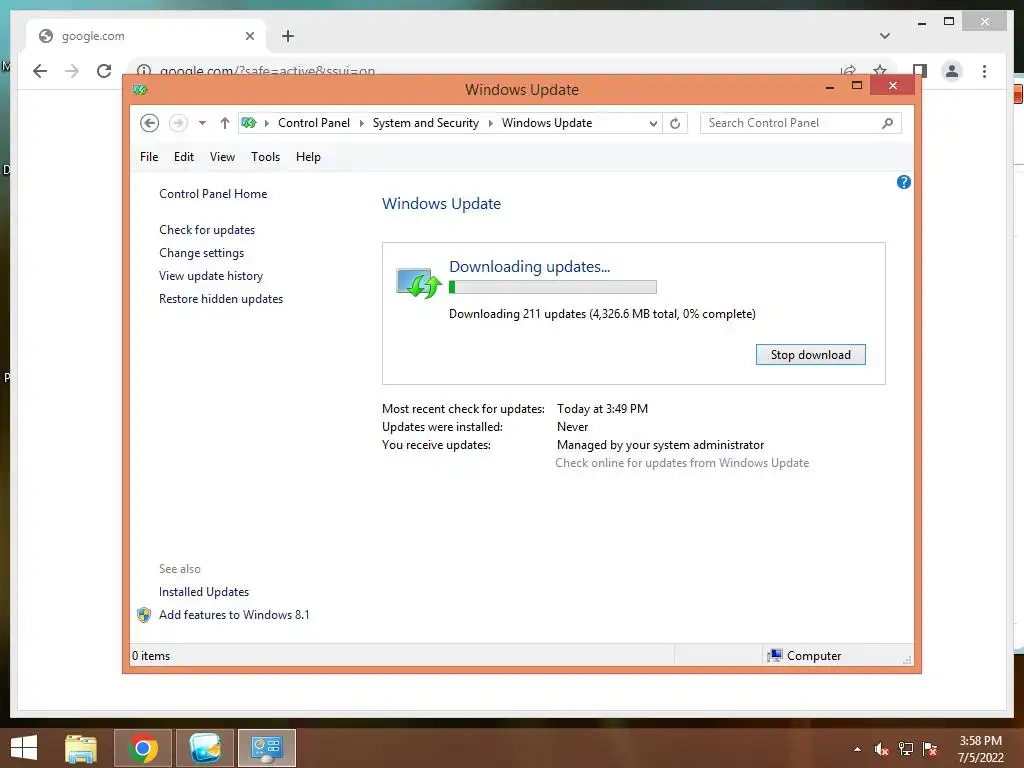Click the muted volume tray icon
This screenshot has height=768, width=1024.
click(882, 749)
